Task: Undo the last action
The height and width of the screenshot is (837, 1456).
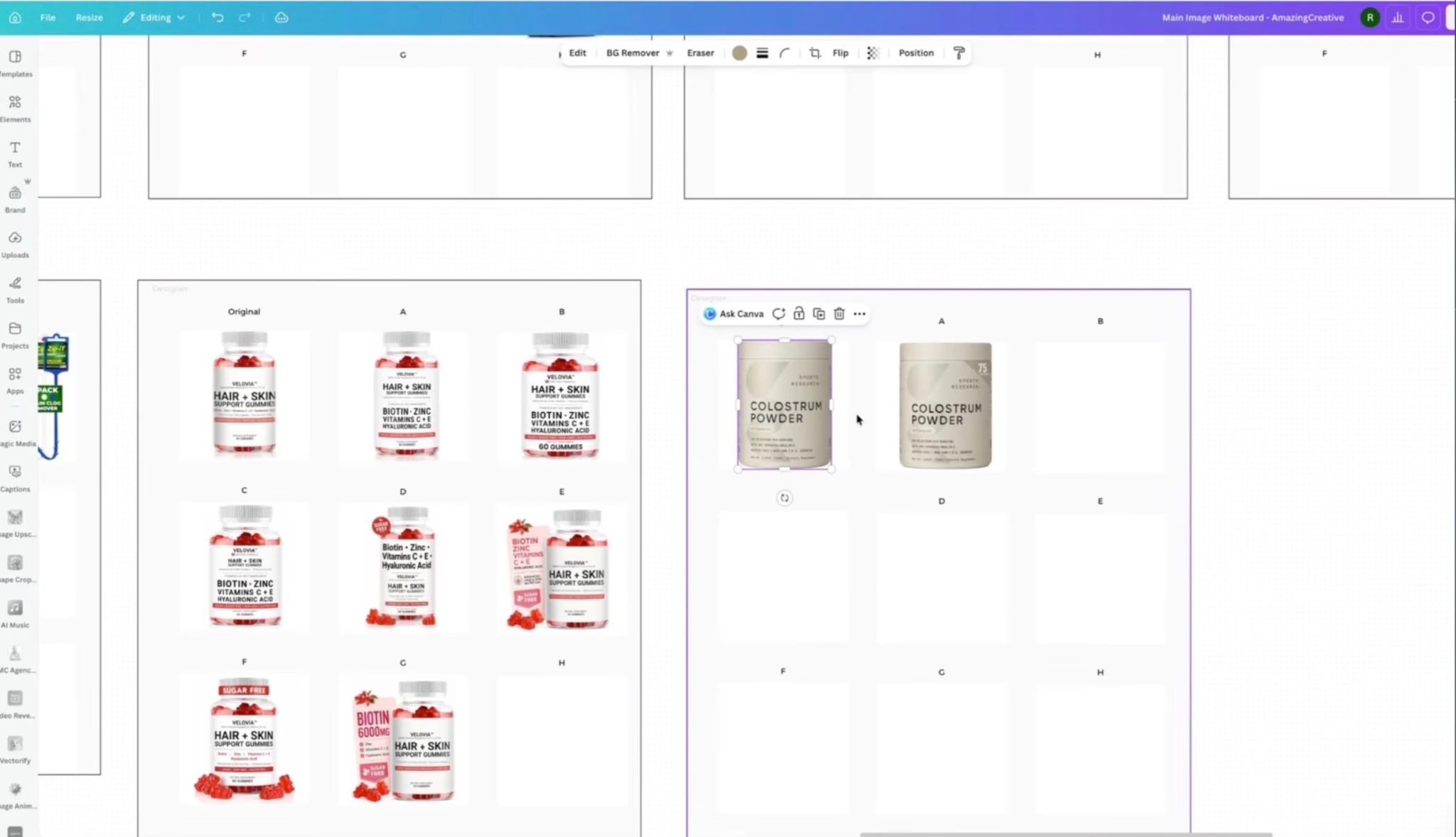Action: [x=218, y=18]
